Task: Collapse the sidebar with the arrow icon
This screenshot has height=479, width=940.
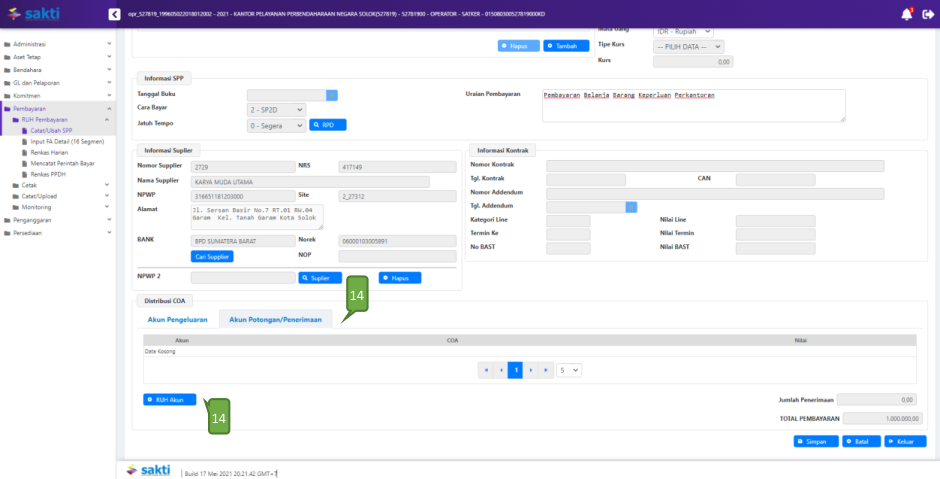Action: tap(114, 14)
